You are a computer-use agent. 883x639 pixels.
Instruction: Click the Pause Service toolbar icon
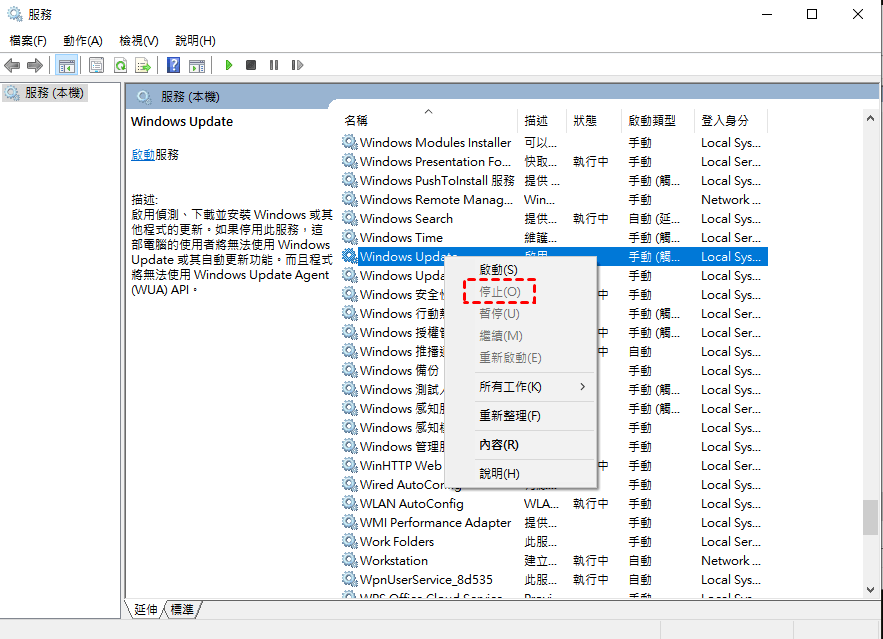274,65
